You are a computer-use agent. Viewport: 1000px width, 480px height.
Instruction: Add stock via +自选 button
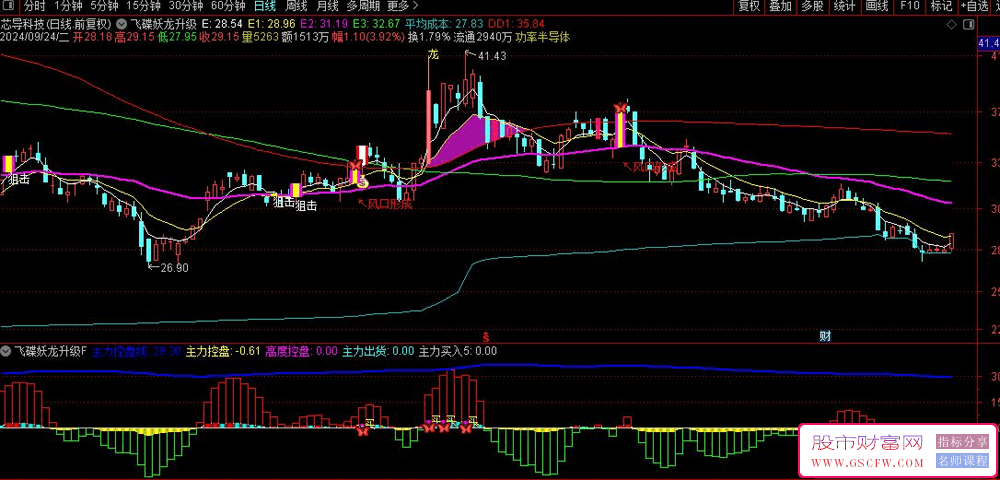click(x=973, y=6)
